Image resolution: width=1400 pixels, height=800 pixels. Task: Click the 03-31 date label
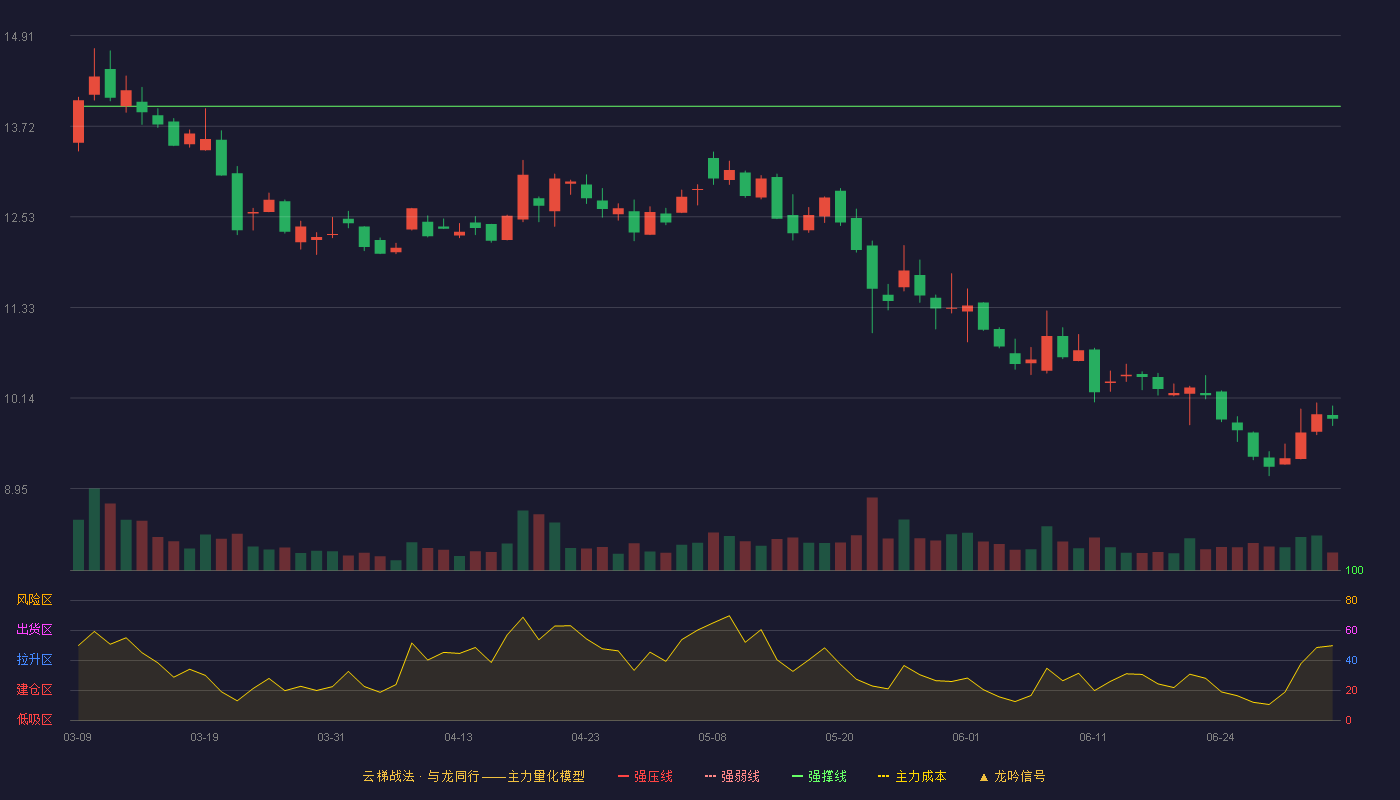tap(331, 737)
